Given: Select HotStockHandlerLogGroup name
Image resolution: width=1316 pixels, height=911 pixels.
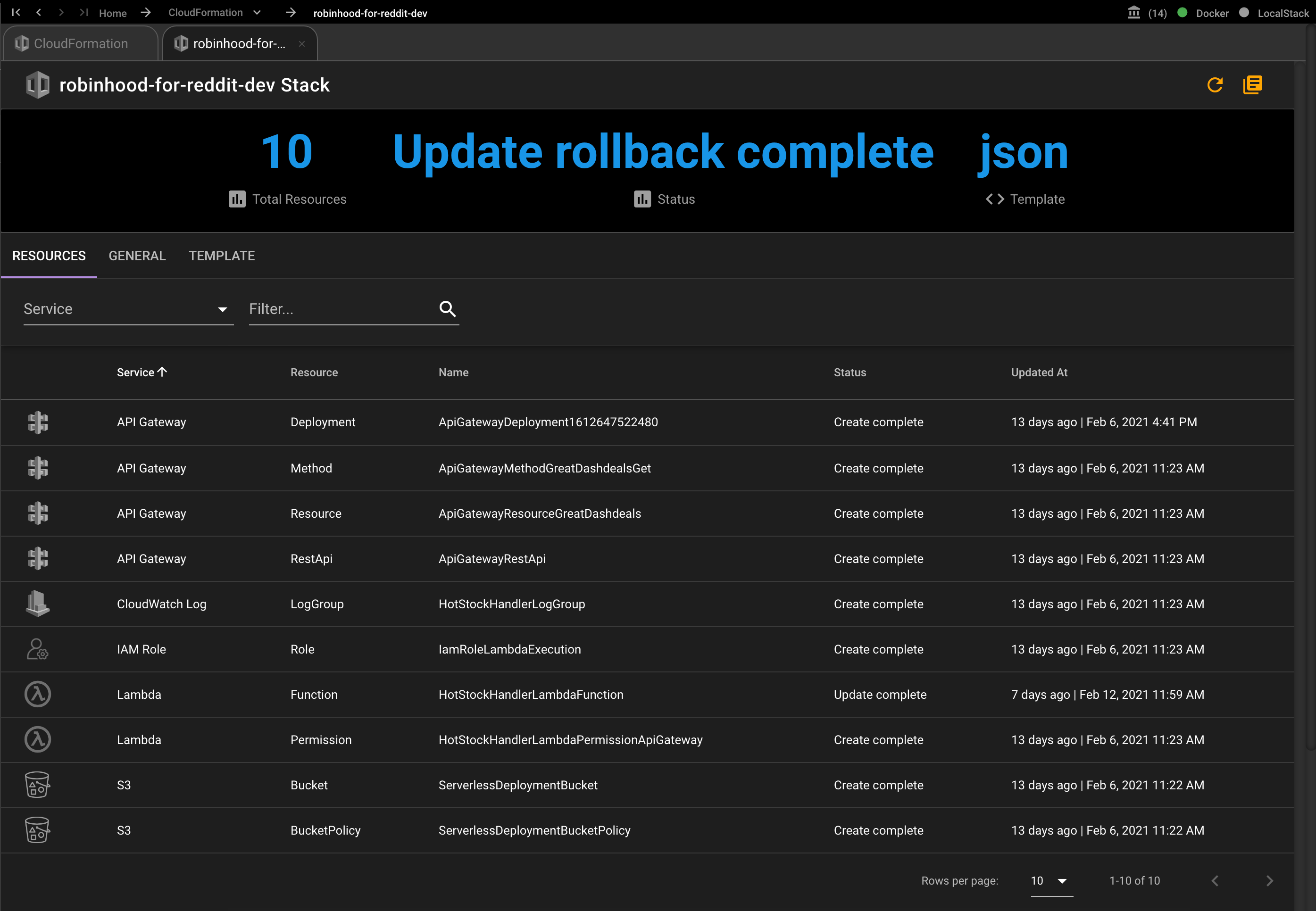Looking at the screenshot, I should [512, 604].
